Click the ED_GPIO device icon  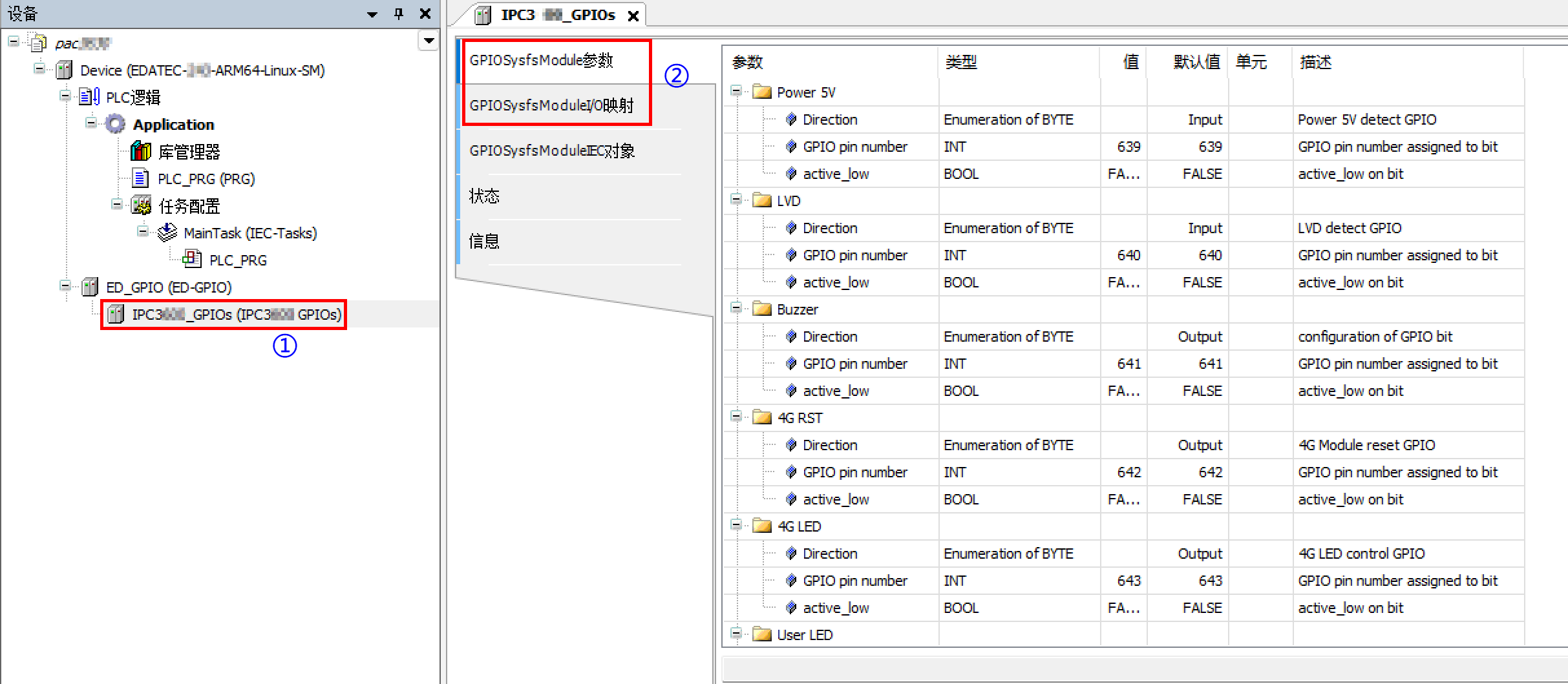(x=89, y=287)
